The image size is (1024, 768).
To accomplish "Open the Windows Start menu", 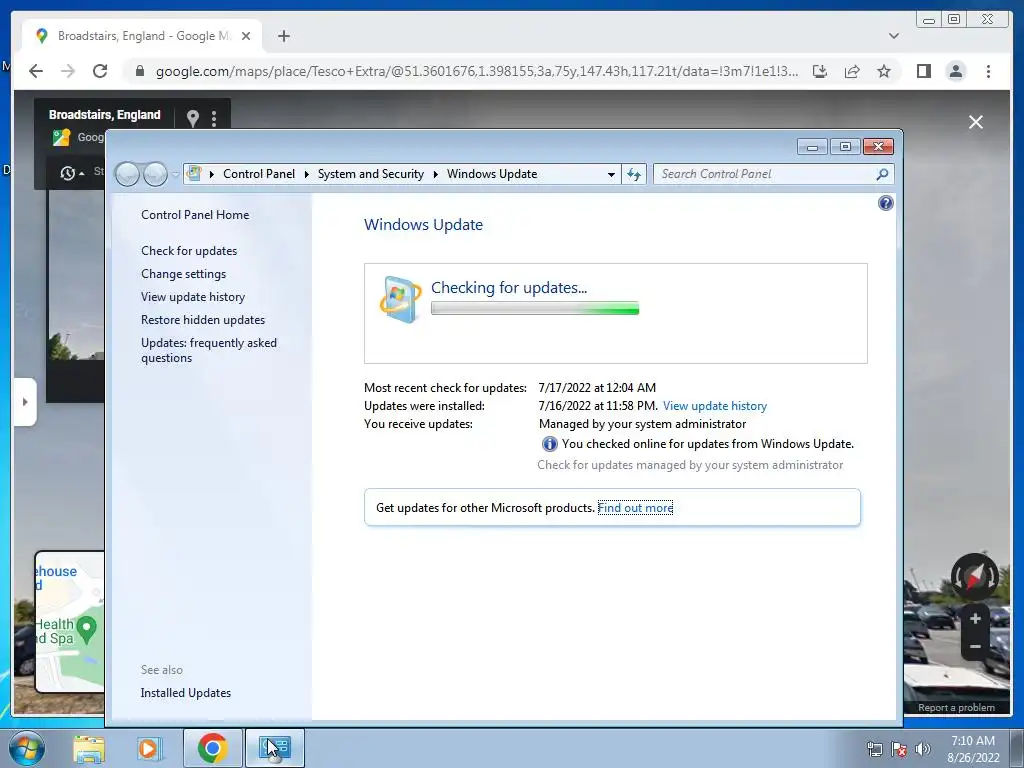I will [x=27, y=748].
